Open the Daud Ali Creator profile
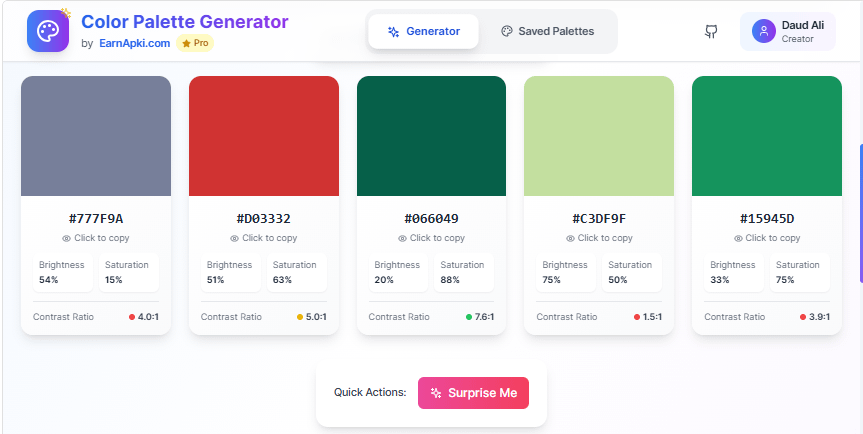 click(x=788, y=31)
